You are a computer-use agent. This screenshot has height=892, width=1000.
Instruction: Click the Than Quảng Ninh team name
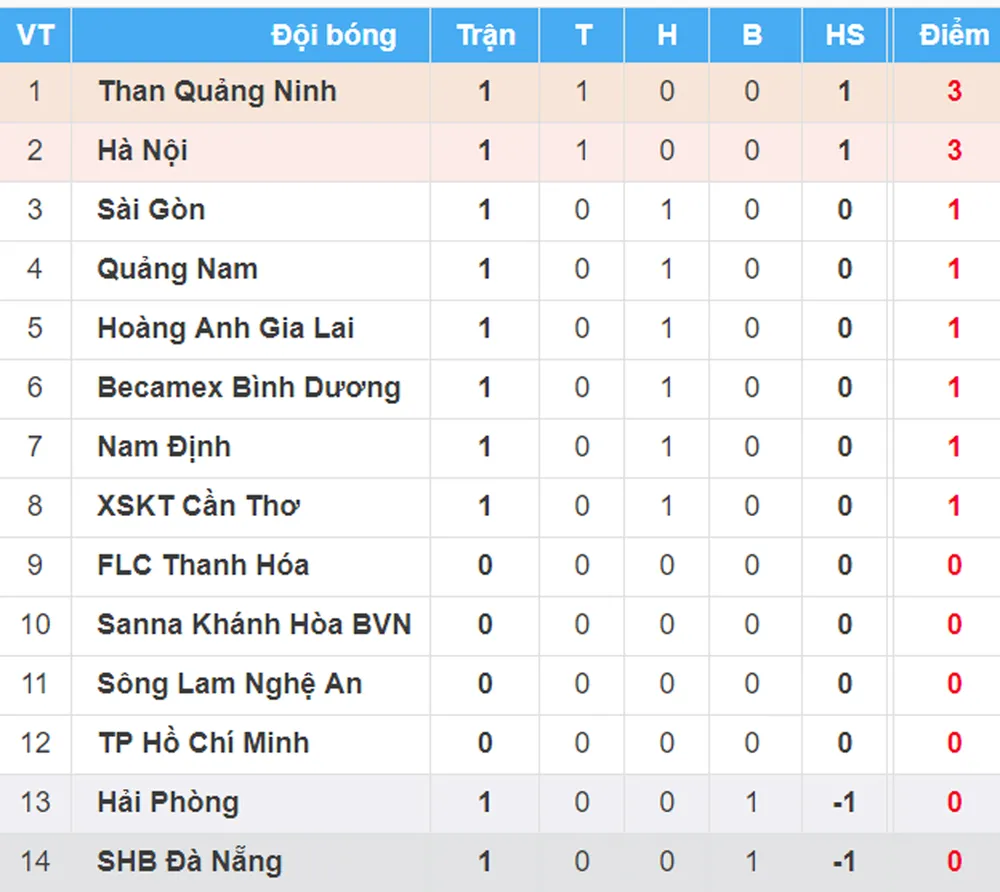[x=217, y=92]
